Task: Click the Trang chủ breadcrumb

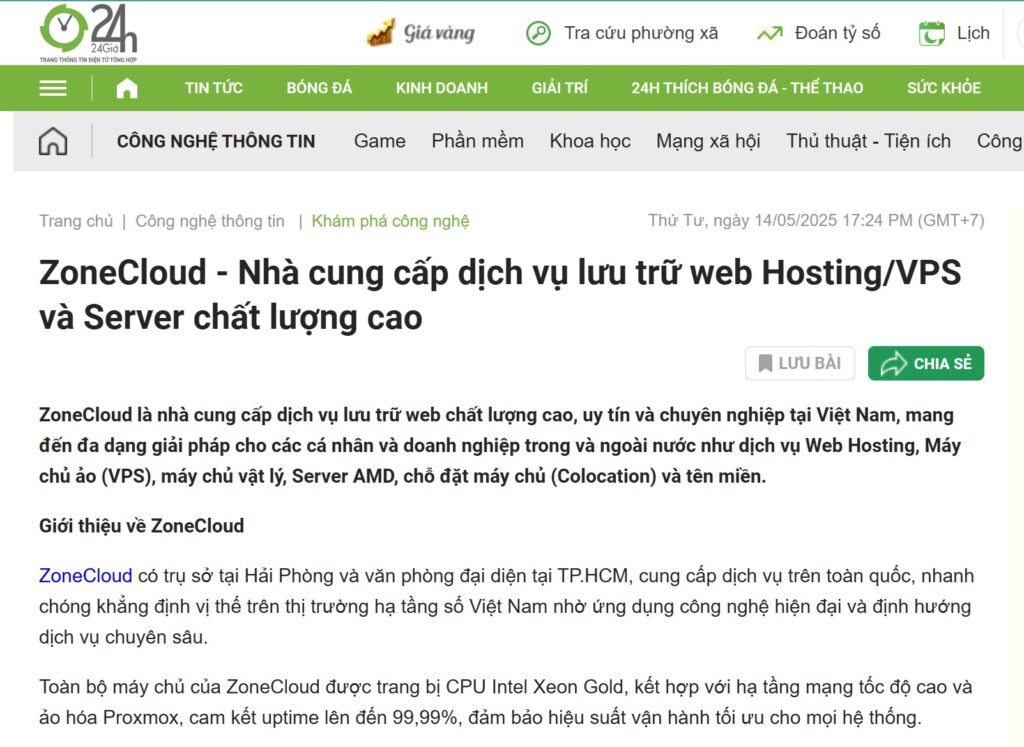Action: [x=76, y=221]
